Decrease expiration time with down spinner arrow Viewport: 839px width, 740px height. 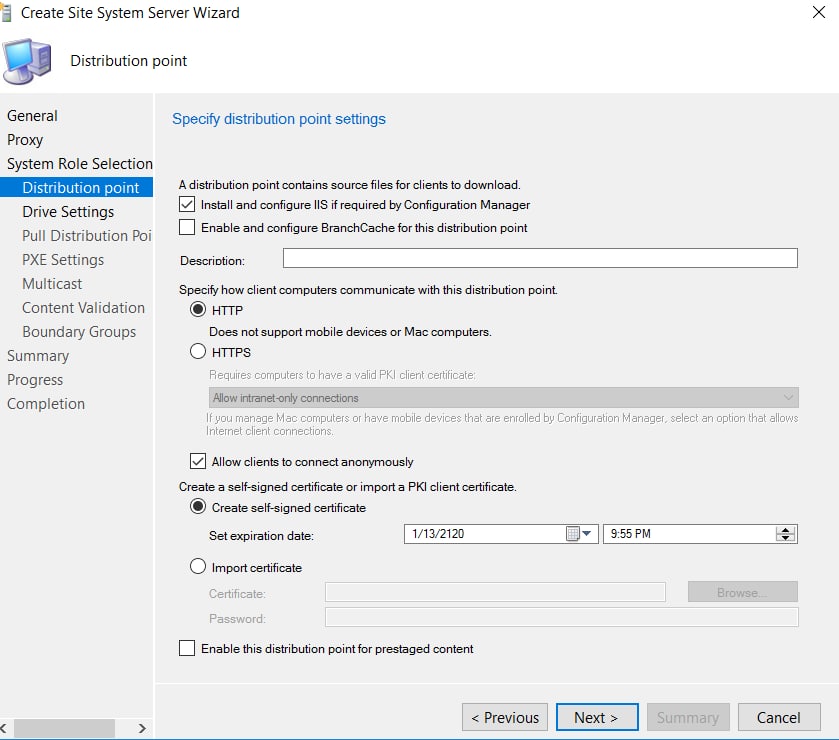785,537
